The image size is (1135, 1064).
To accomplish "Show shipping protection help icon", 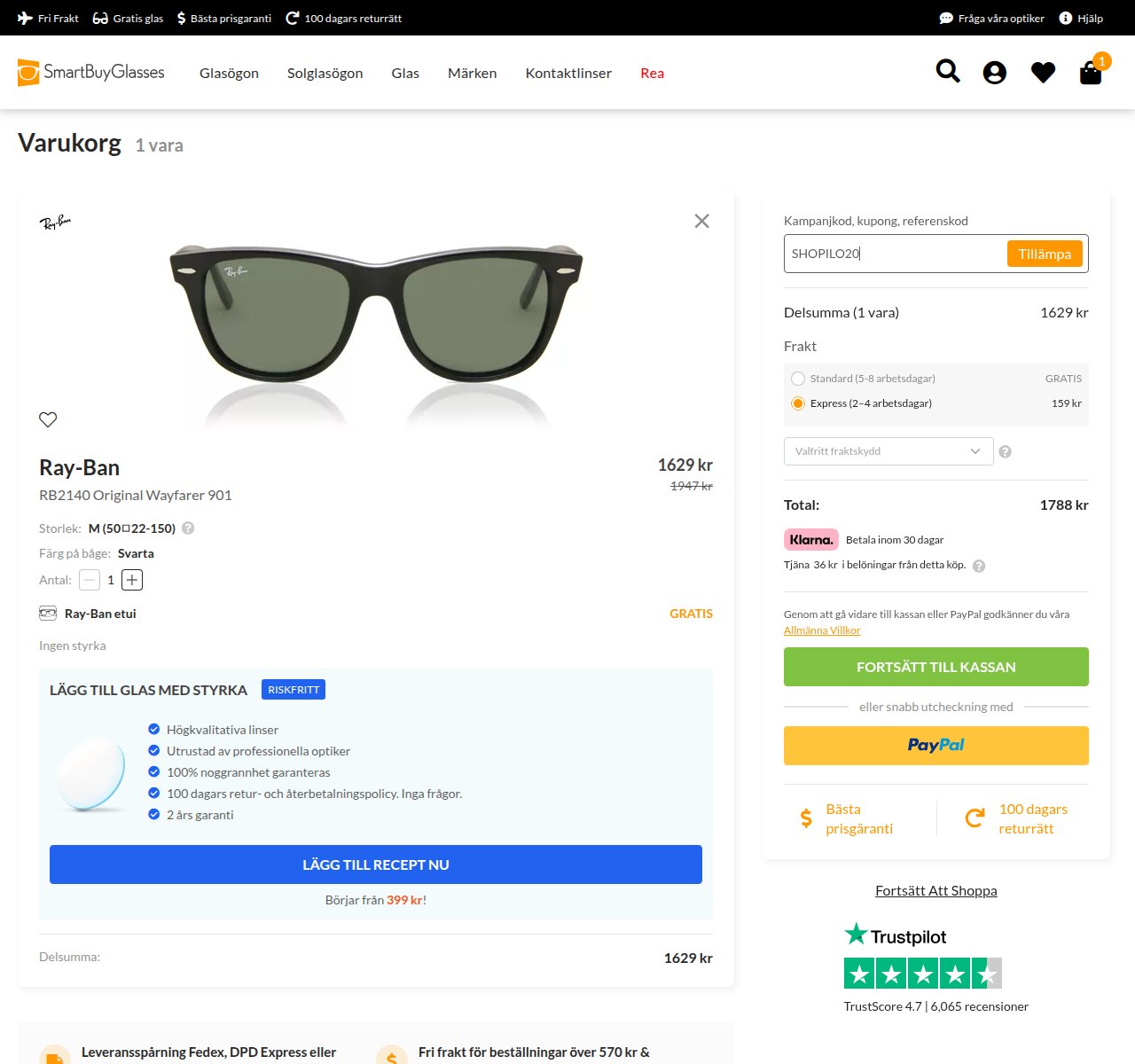I will 1005,451.
